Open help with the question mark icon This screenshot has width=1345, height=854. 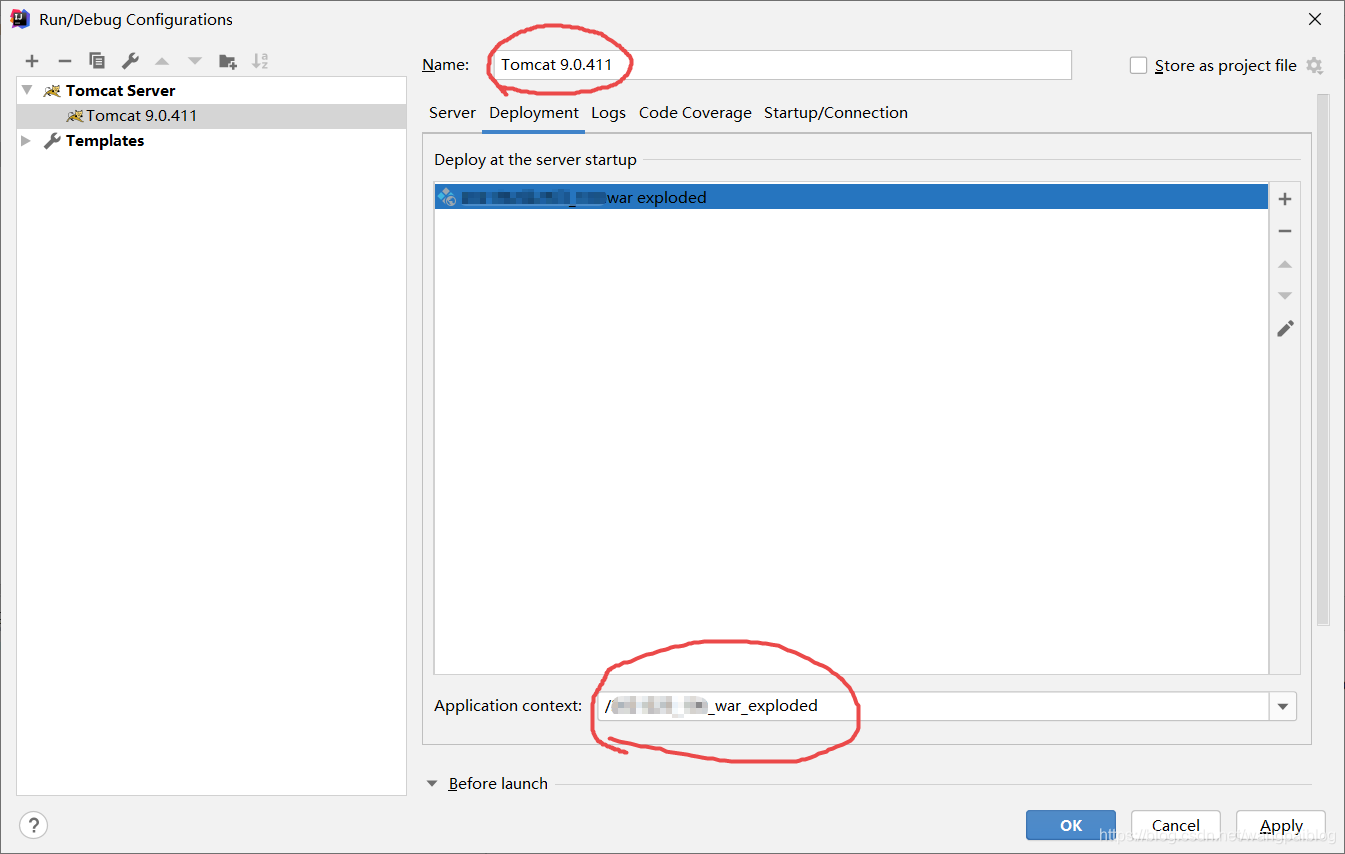pyautogui.click(x=33, y=825)
